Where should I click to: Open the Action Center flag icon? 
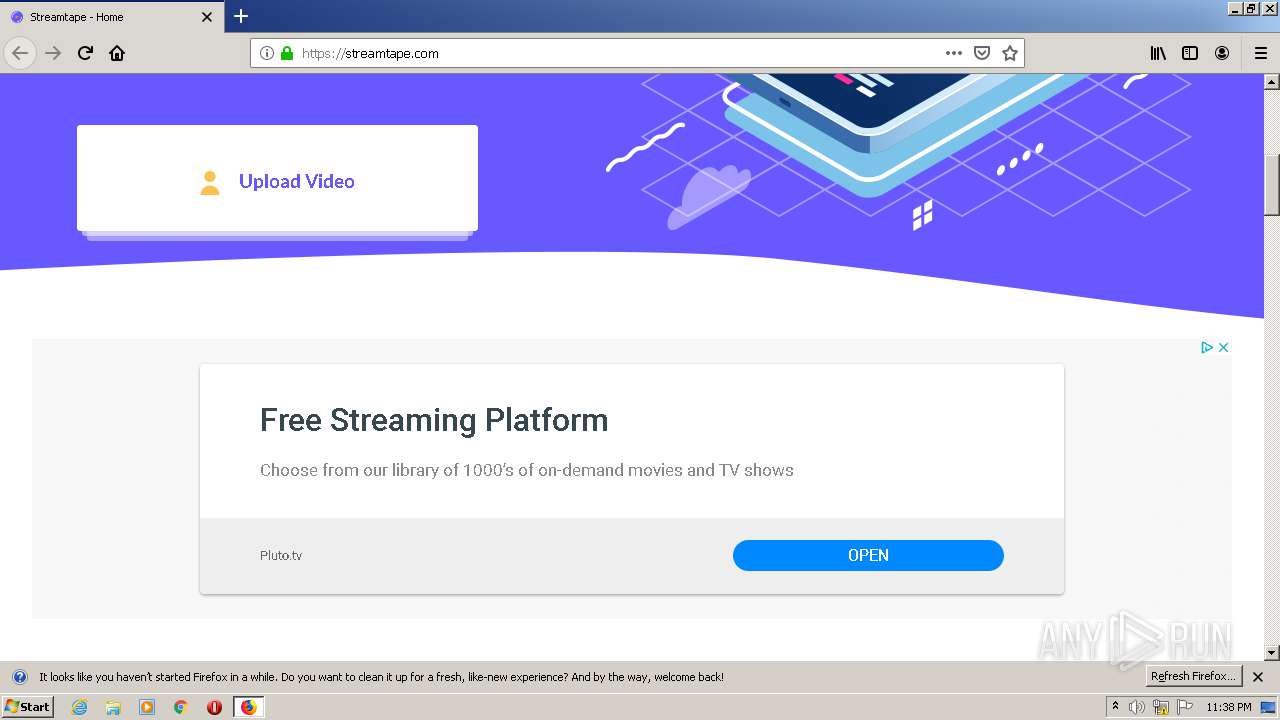click(1184, 707)
